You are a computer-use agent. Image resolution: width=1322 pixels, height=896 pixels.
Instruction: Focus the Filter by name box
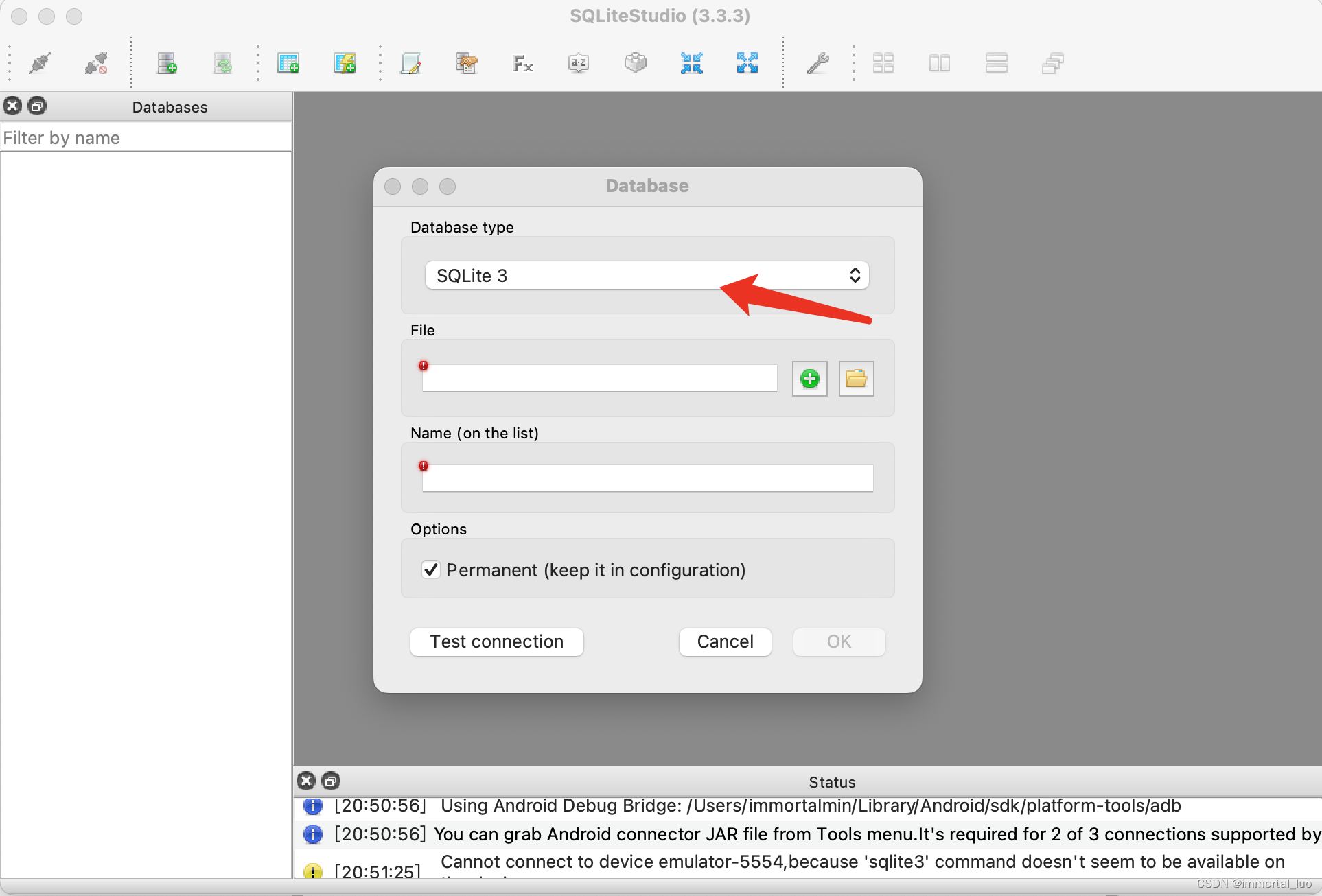(x=146, y=138)
